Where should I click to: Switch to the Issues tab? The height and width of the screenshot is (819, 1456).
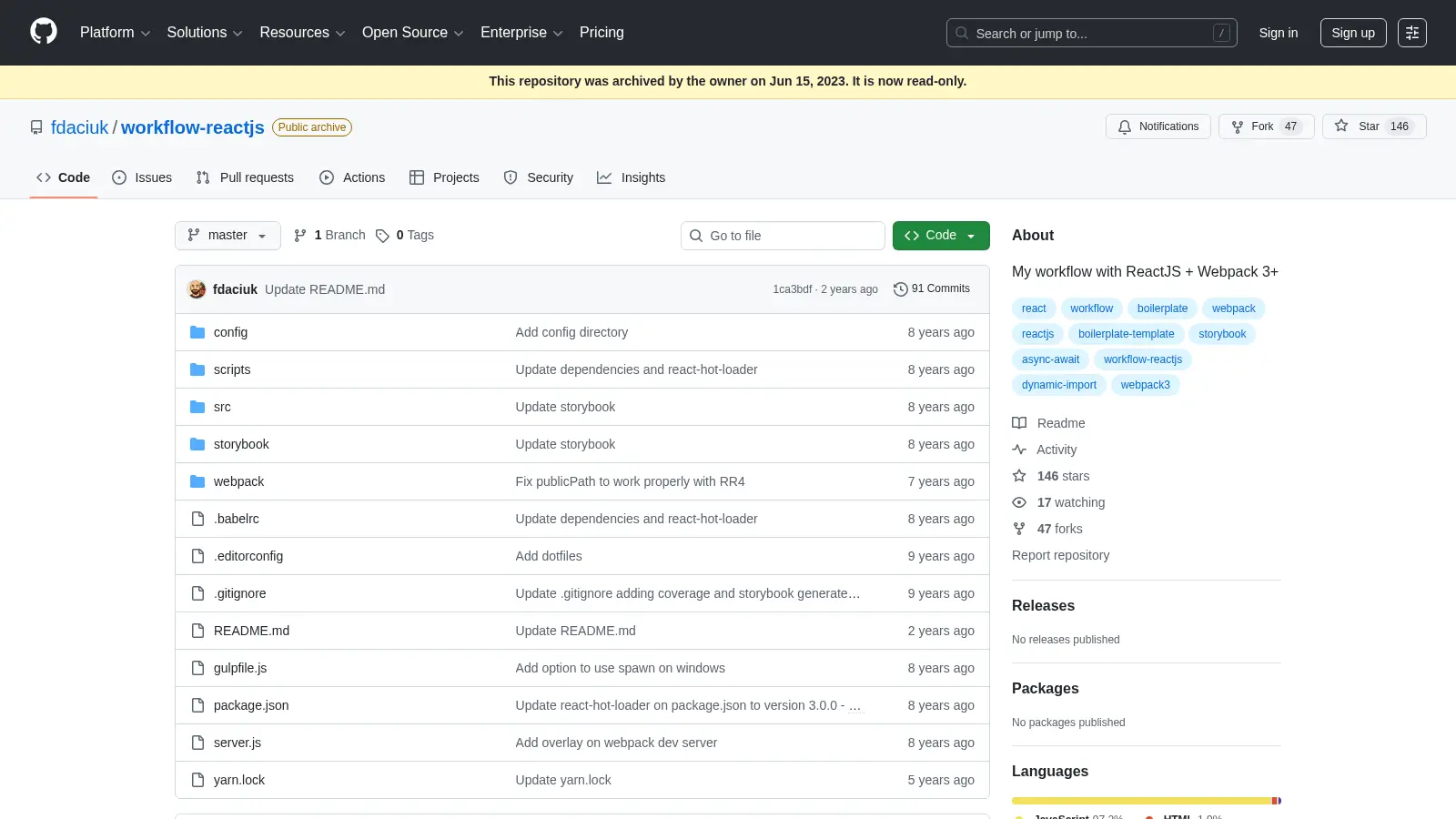[x=142, y=177]
